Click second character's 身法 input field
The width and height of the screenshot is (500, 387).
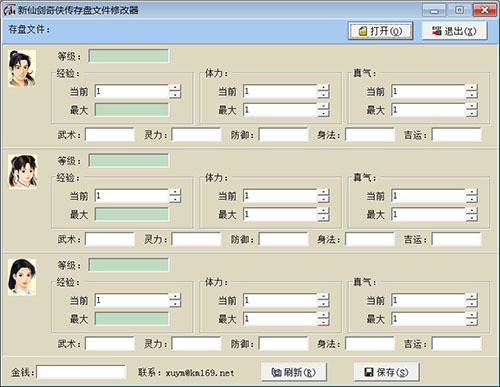point(370,239)
